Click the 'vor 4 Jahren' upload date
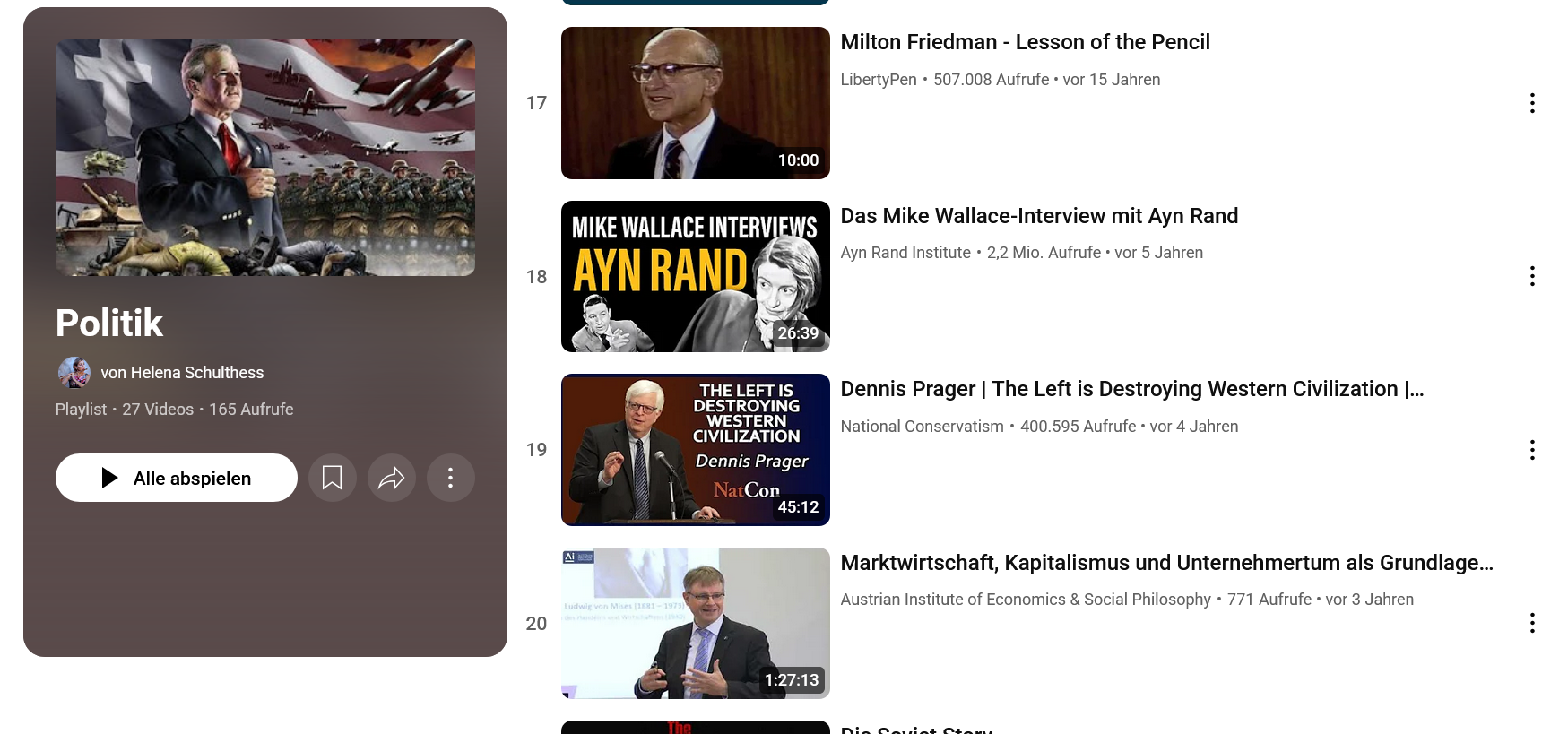1568x734 pixels. 1194,427
